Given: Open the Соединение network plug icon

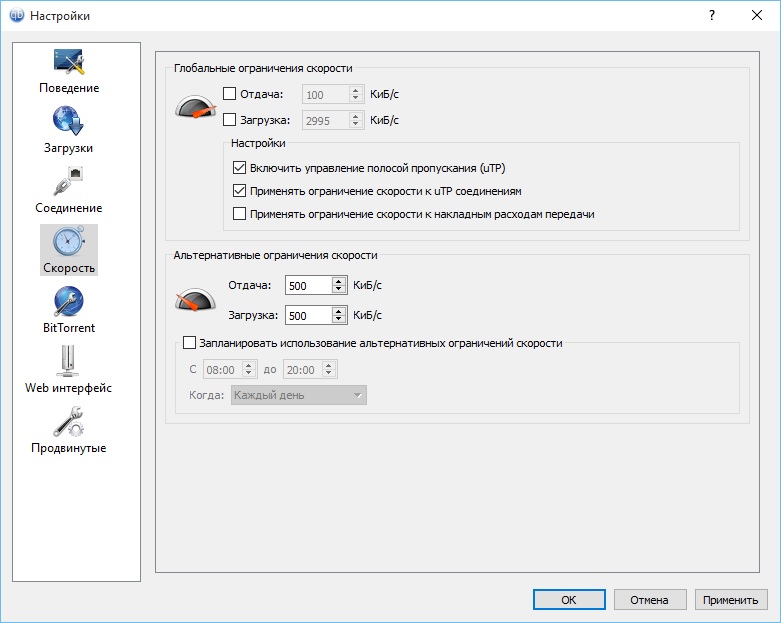Looking at the screenshot, I should [x=69, y=182].
